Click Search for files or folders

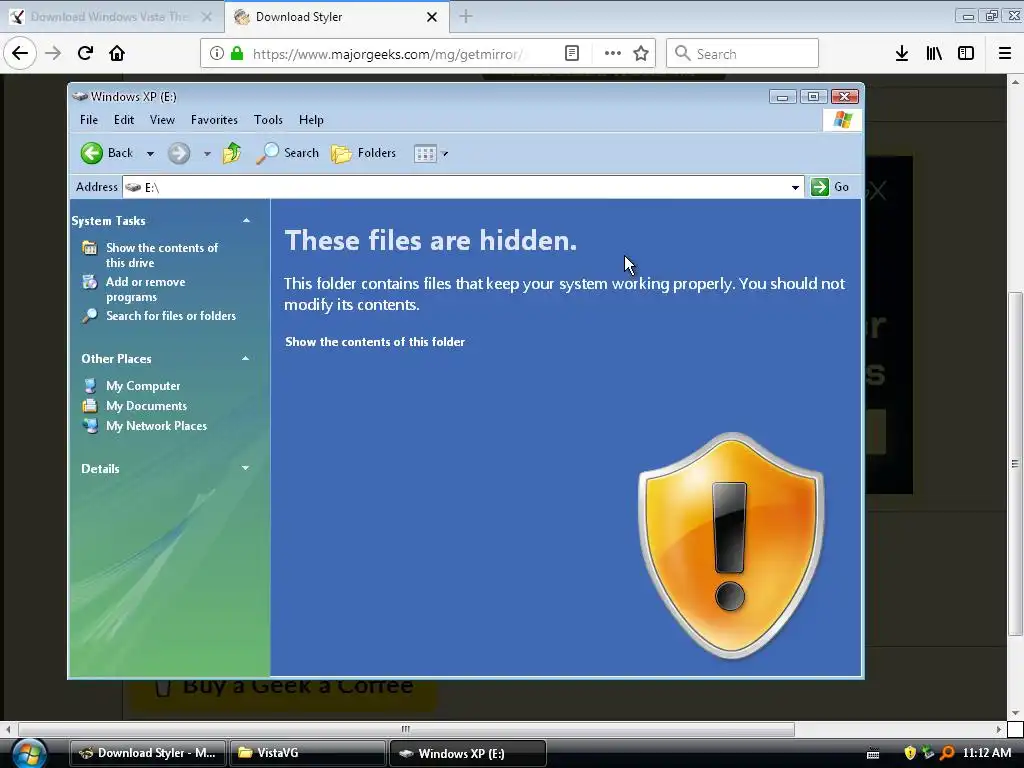(171, 316)
